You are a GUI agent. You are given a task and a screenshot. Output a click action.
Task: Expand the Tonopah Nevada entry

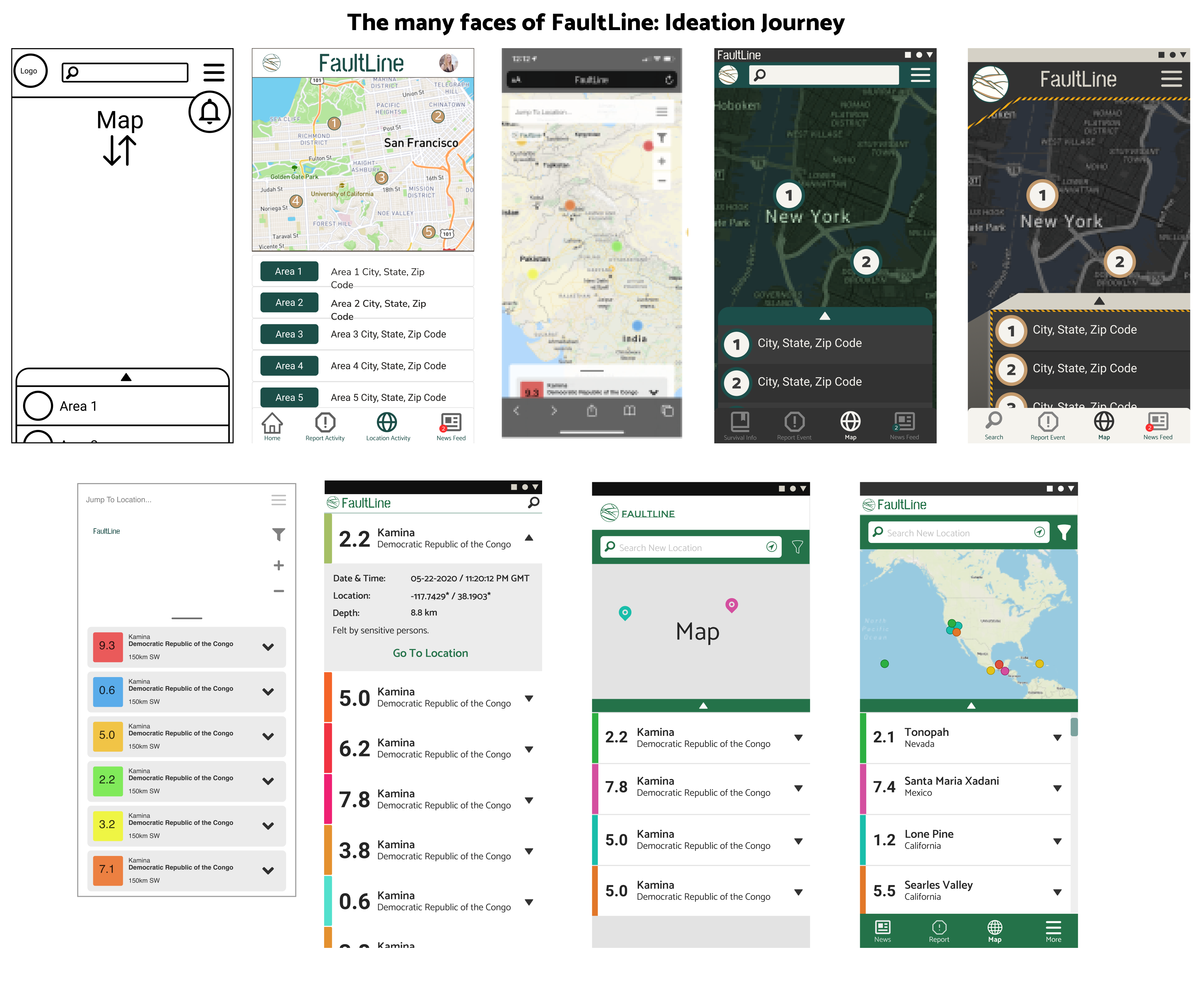(x=1057, y=738)
